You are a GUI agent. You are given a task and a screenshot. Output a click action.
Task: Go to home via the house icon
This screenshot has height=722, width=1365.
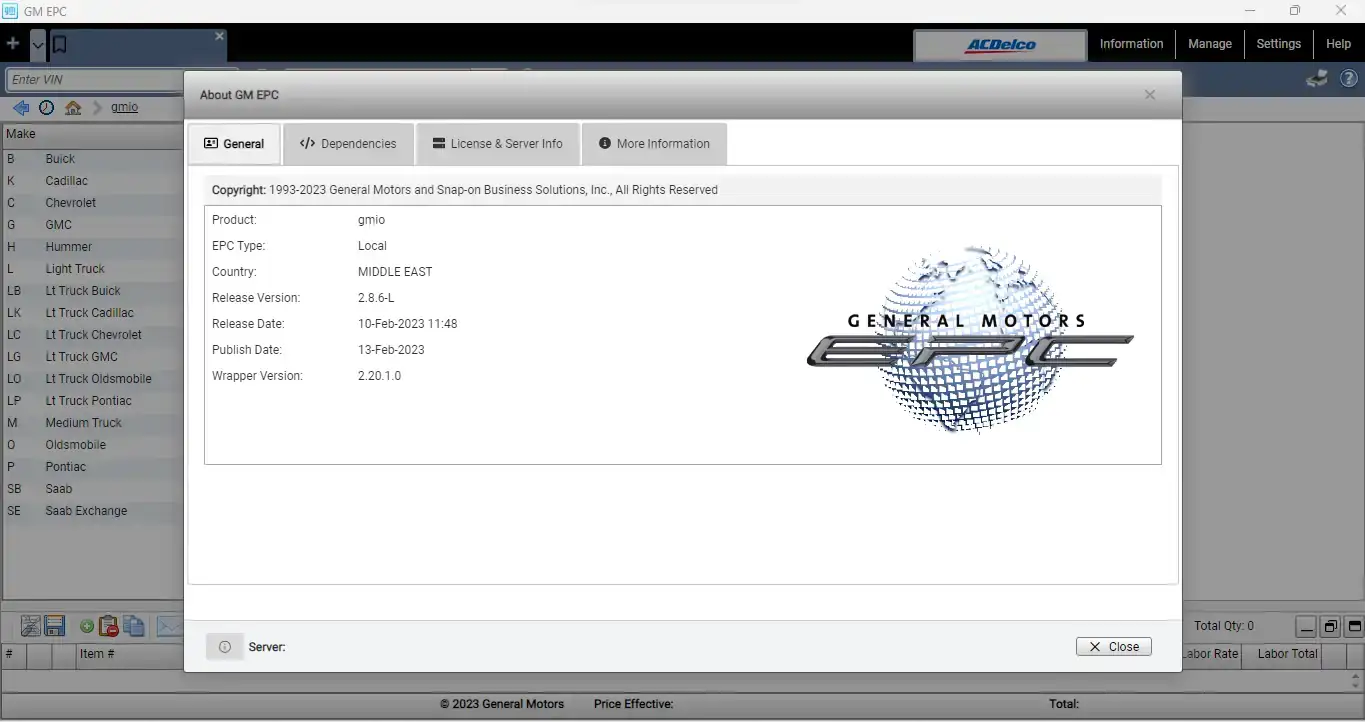[x=73, y=107]
